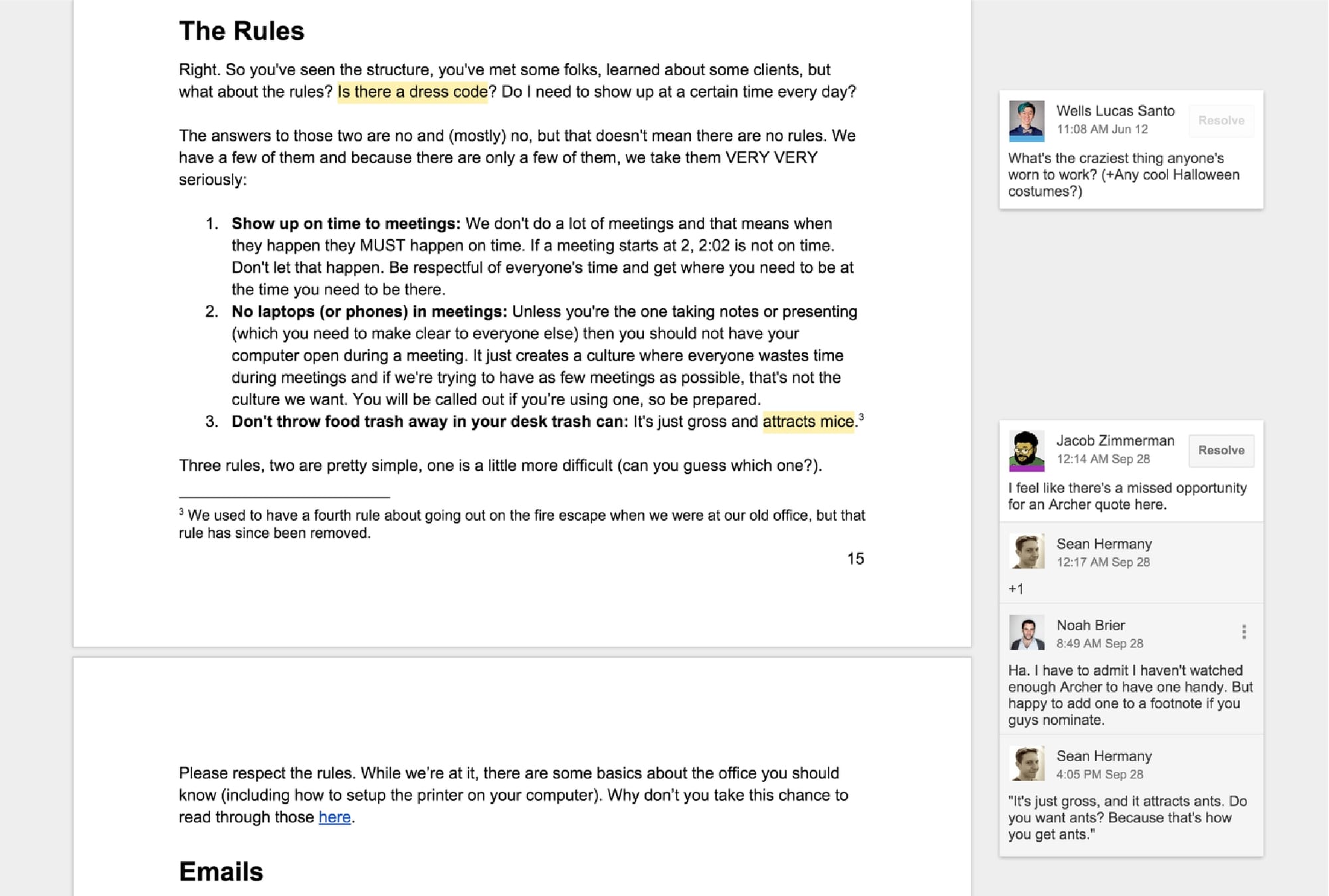The height and width of the screenshot is (896, 1329).
Task: Click Wells Lucas Santo's avatar picture
Action: tap(1026, 120)
